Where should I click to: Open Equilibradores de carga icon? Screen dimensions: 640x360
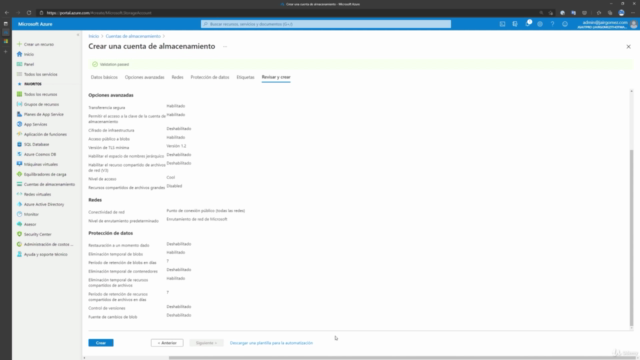(19, 174)
